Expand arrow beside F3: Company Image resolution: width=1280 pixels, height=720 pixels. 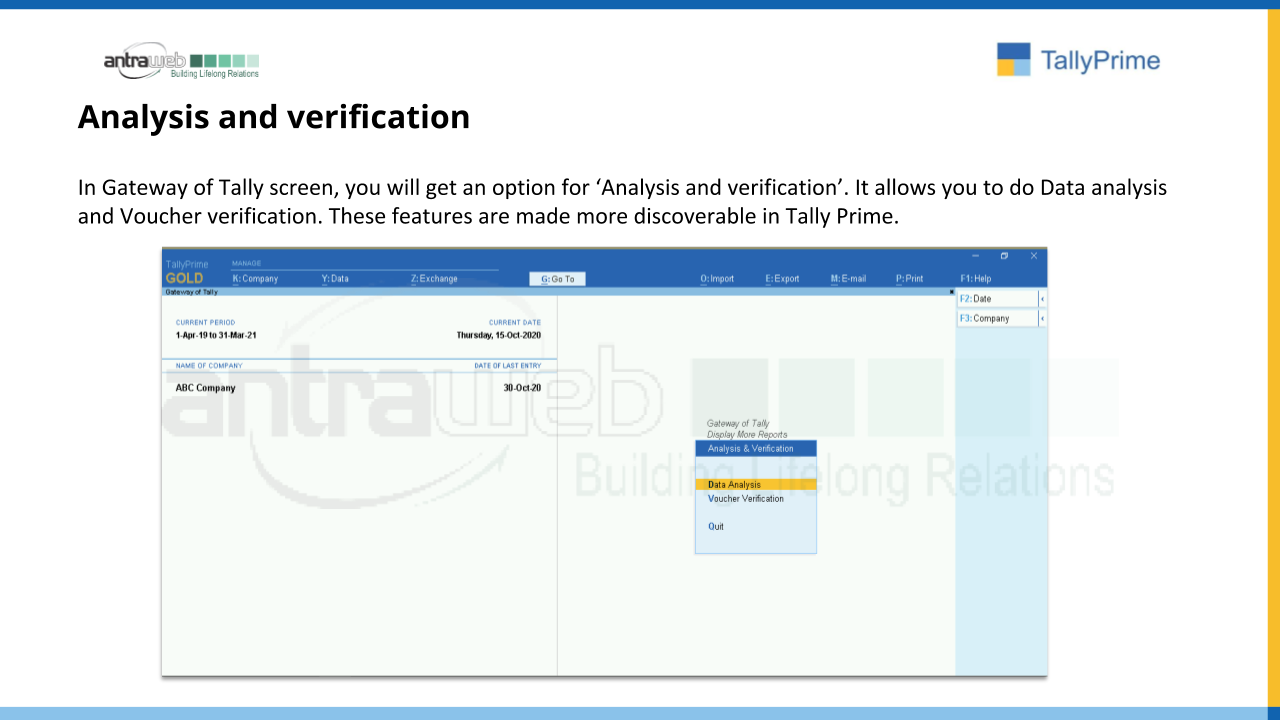[x=1043, y=318]
